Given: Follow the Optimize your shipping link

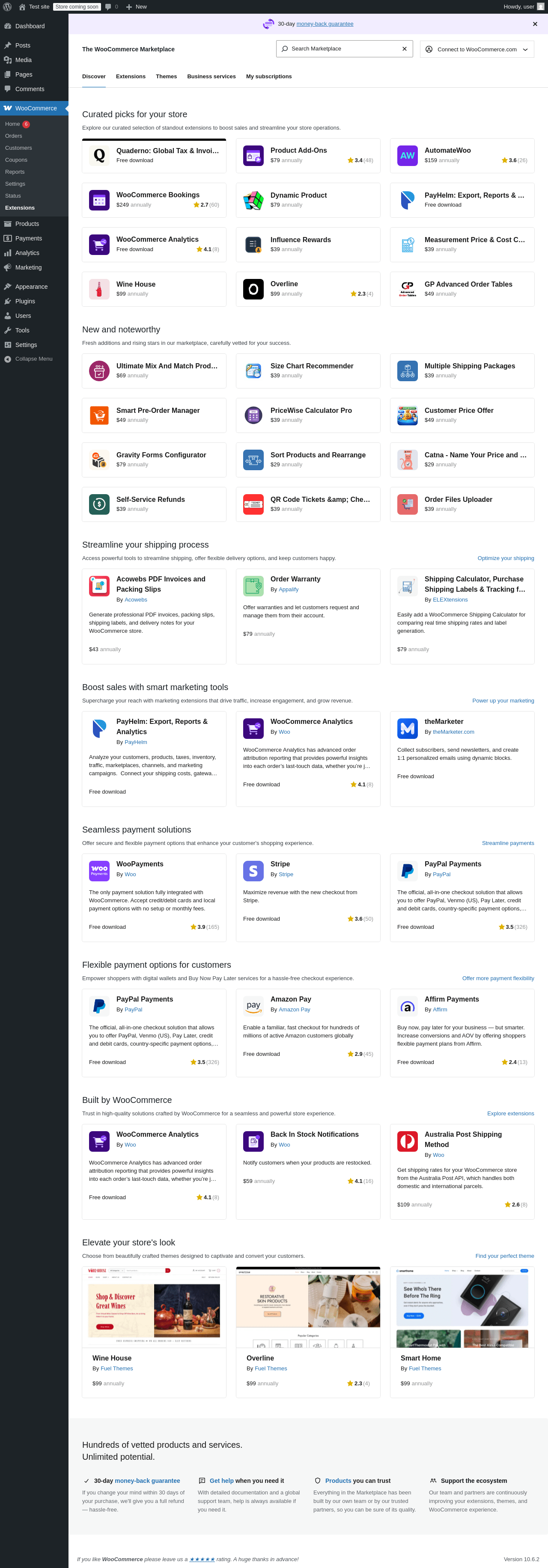Looking at the screenshot, I should [505, 558].
